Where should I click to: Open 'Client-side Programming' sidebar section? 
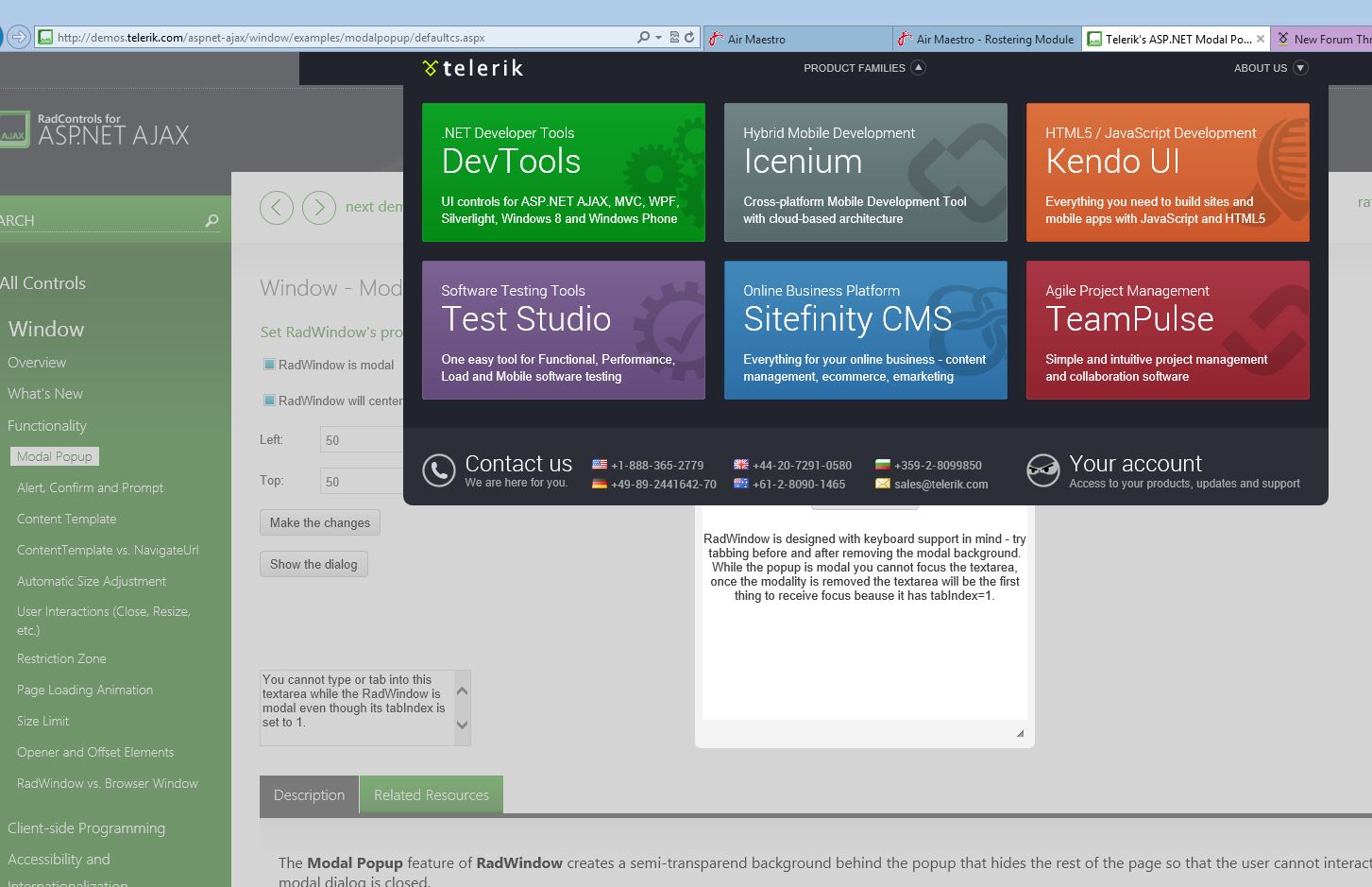click(86, 828)
